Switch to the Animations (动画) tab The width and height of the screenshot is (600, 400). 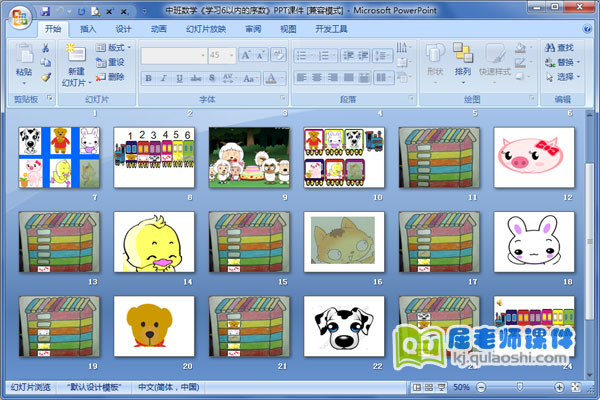point(158,30)
